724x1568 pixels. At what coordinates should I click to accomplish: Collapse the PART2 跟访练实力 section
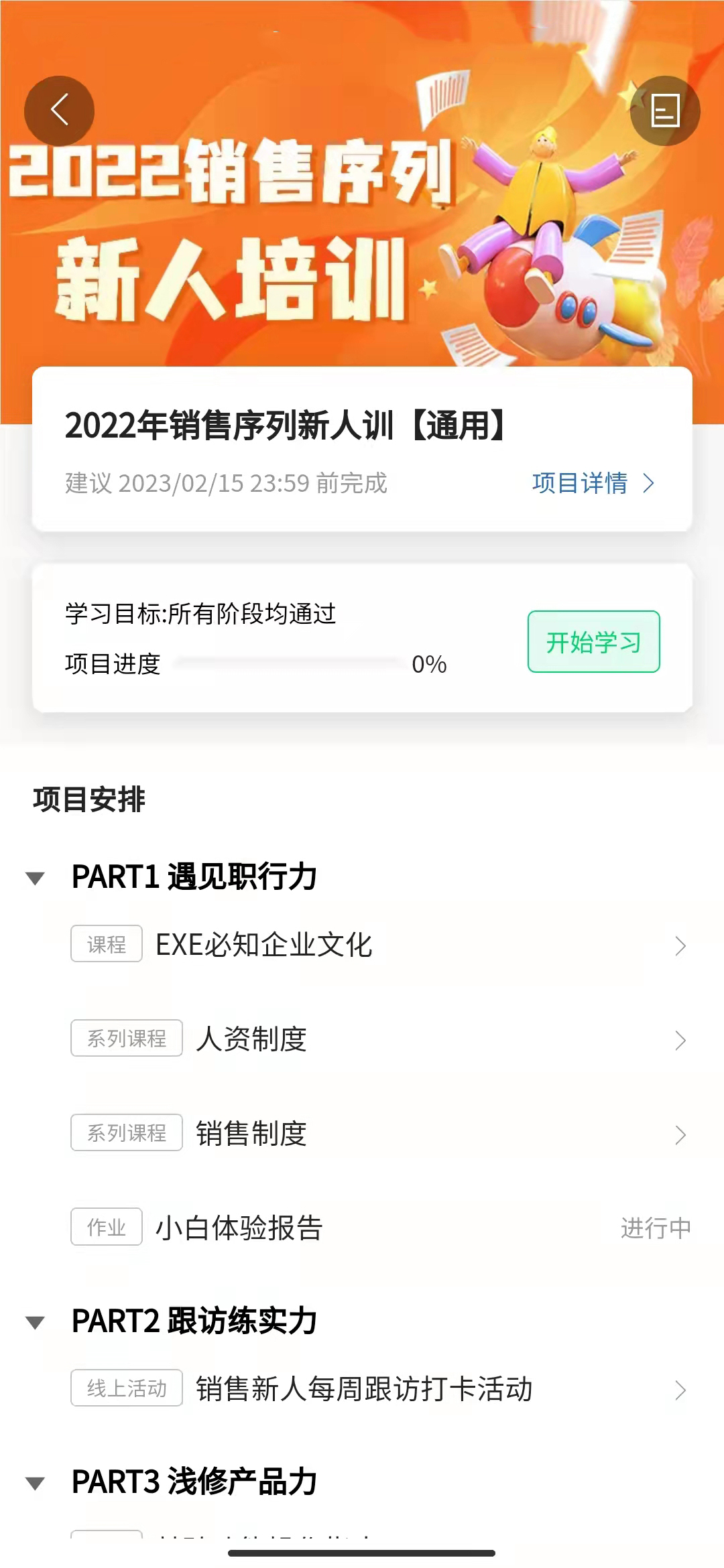[x=35, y=1322]
